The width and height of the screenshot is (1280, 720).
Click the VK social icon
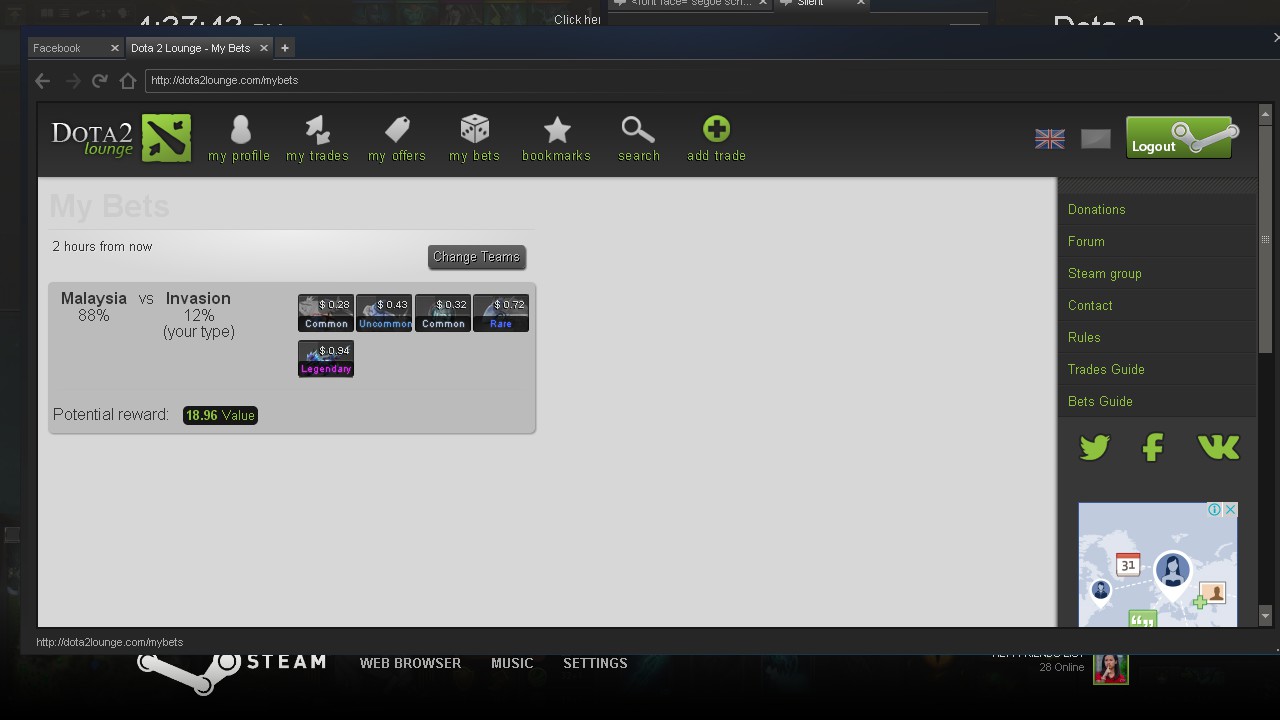[x=1218, y=447]
